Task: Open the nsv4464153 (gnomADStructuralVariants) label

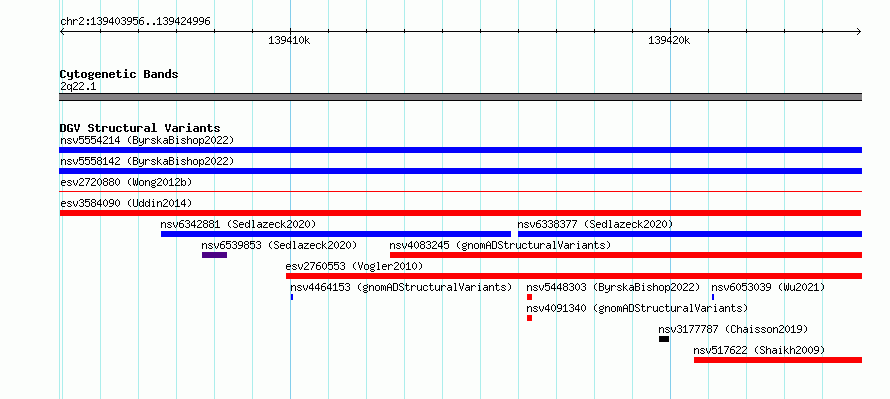Action: pos(401,287)
